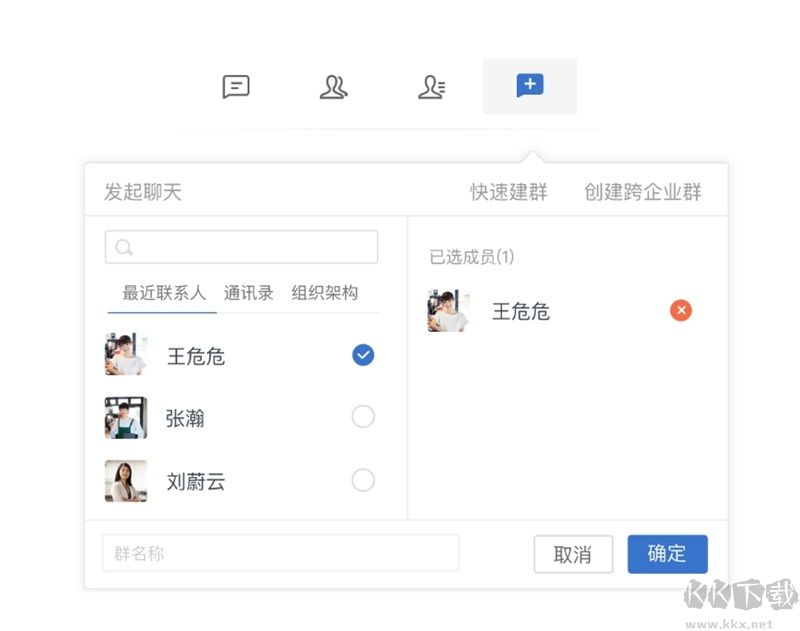
Task: Select the circle next to 刘蔚云
Action: pos(363,480)
